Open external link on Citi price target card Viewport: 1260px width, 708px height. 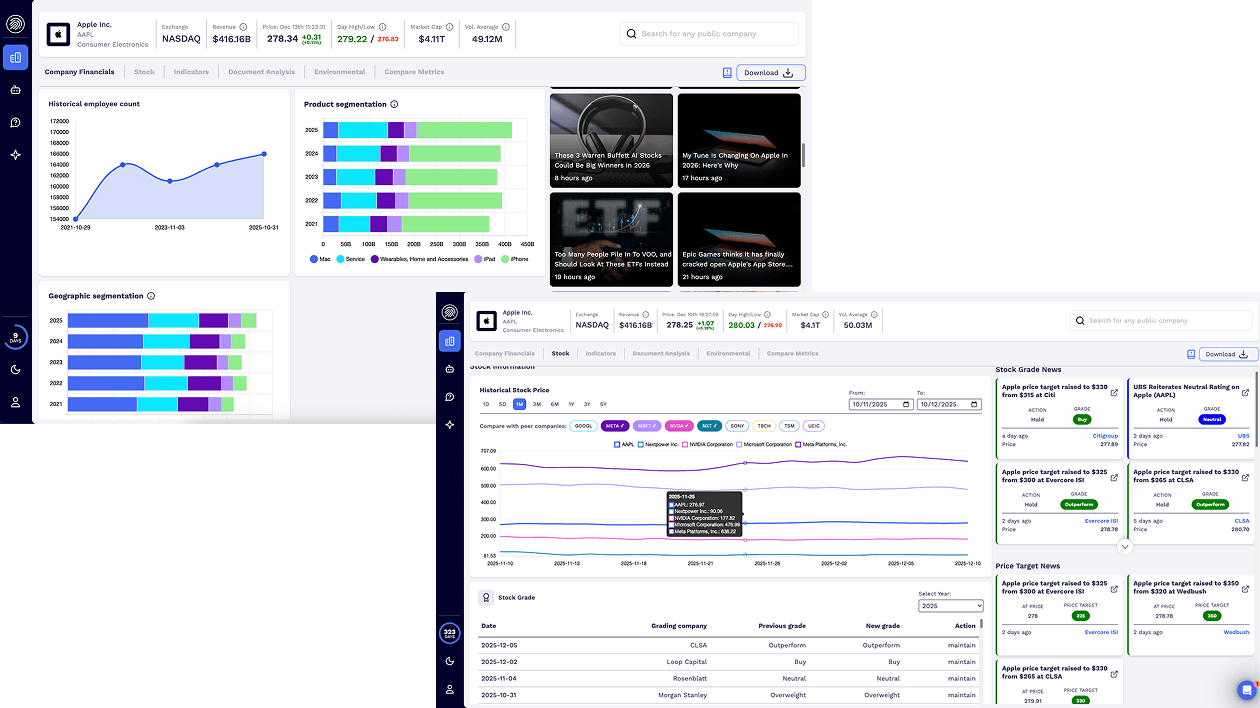pos(1114,392)
